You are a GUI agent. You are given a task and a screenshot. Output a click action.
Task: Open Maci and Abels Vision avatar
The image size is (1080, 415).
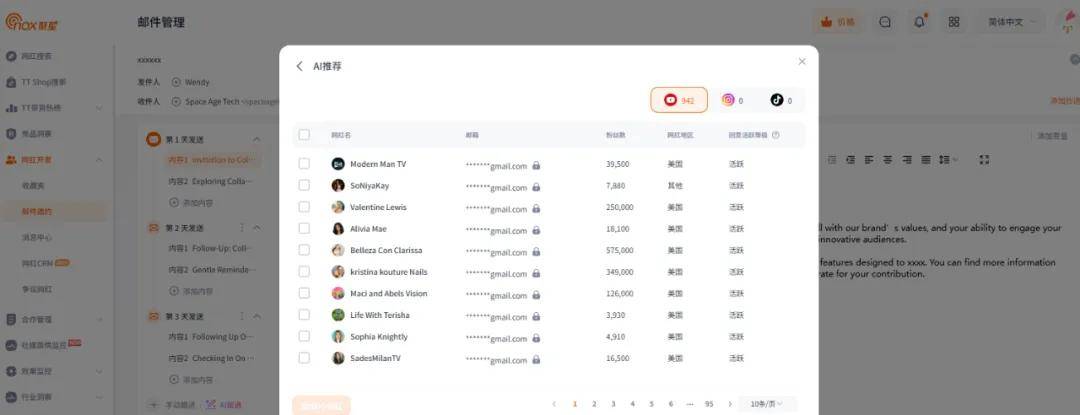coord(338,293)
